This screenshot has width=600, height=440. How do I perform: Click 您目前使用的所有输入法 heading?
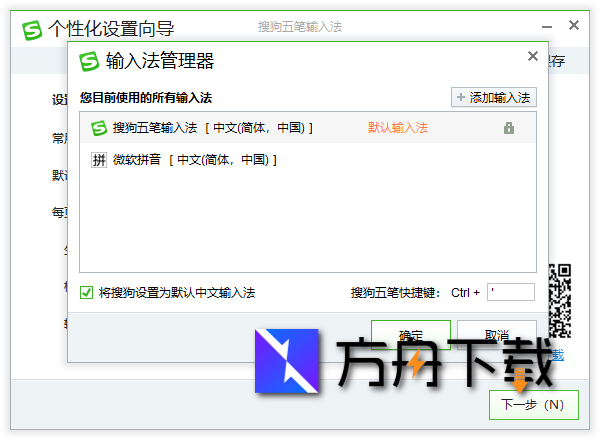click(146, 98)
